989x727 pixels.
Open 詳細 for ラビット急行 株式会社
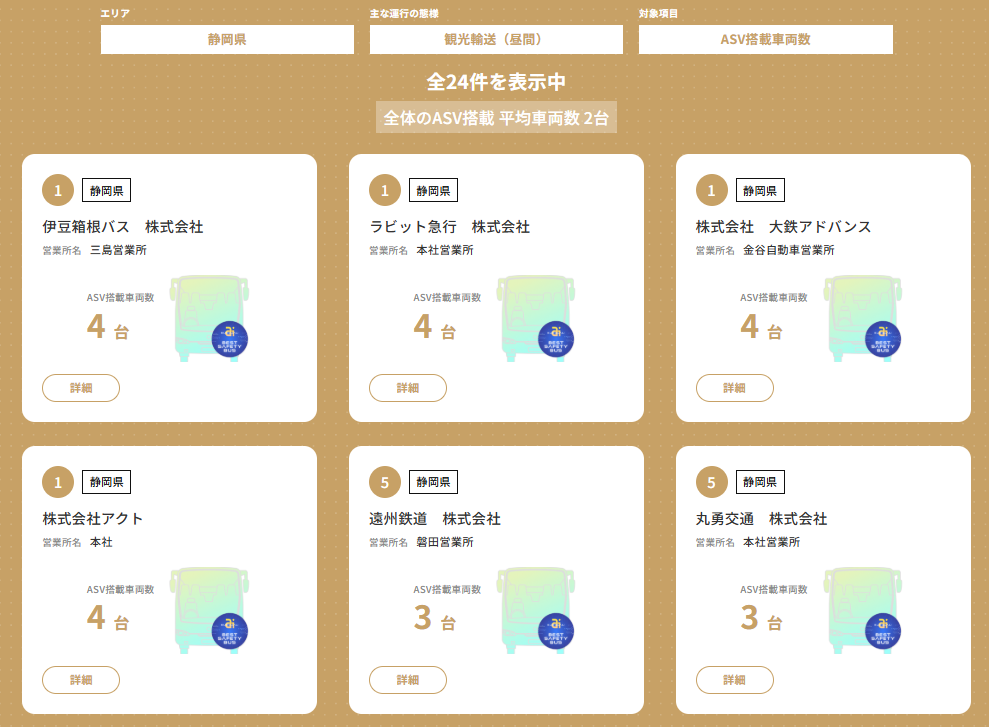click(x=408, y=388)
